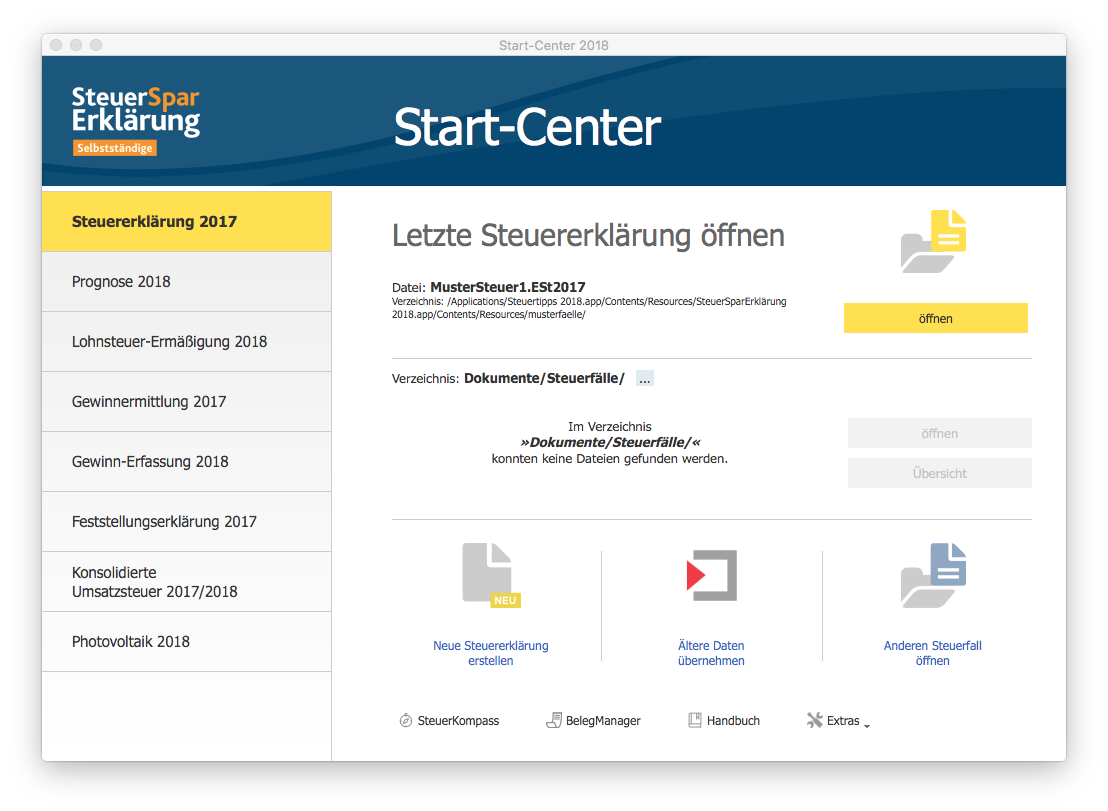The width and height of the screenshot is (1108, 811).
Task: Click the greyed-out öffnen button
Action: [939, 433]
